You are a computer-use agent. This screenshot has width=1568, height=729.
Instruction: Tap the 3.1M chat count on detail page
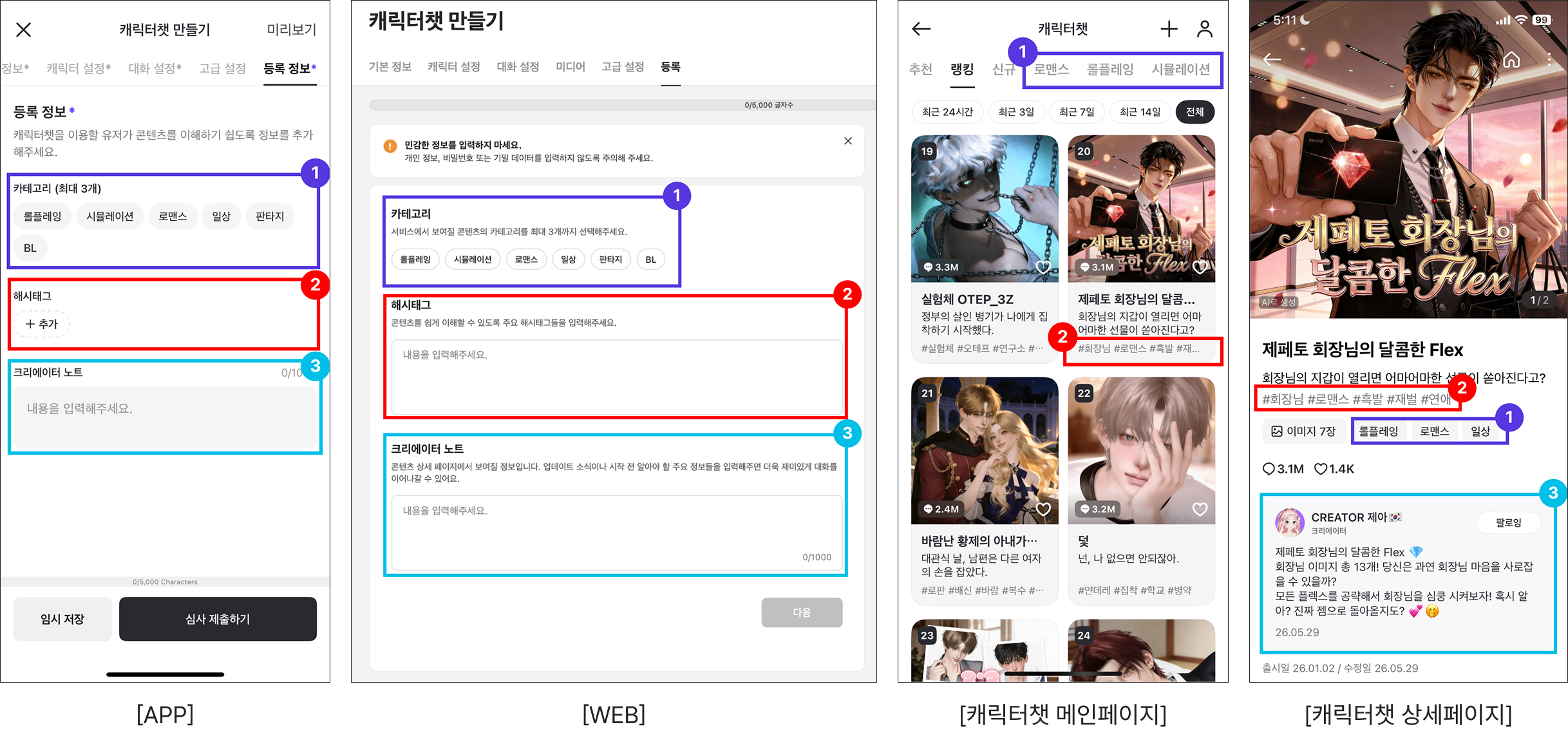[1283, 469]
